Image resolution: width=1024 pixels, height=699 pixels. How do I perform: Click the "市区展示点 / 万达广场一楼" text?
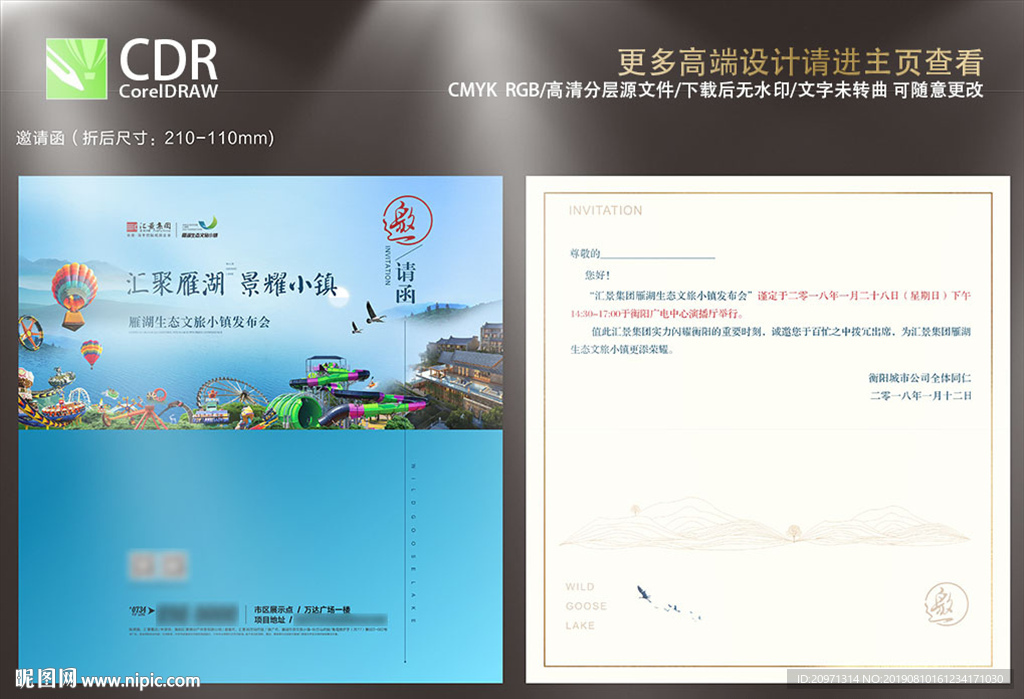pyautogui.click(x=302, y=609)
